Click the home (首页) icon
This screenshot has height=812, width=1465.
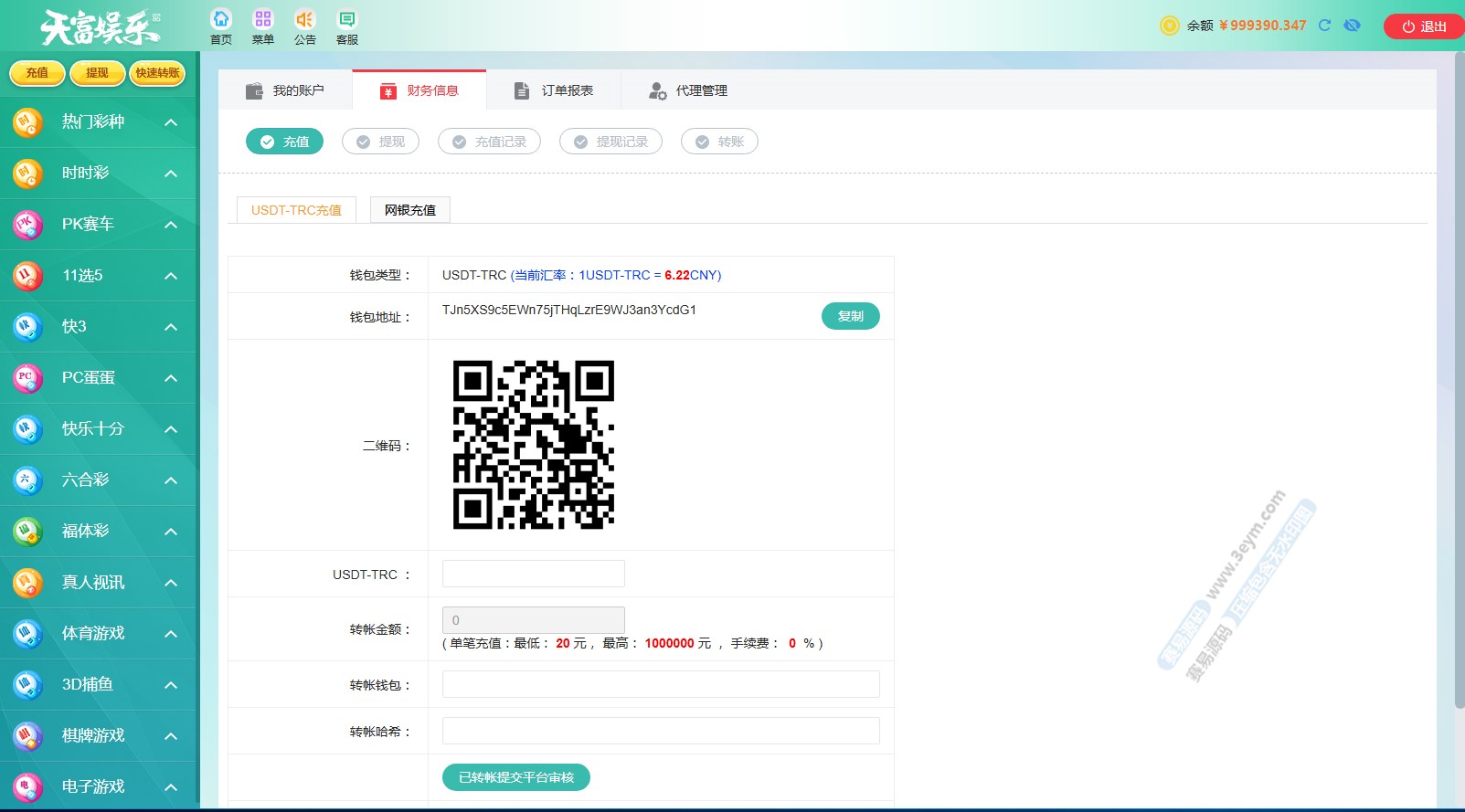pos(221,19)
